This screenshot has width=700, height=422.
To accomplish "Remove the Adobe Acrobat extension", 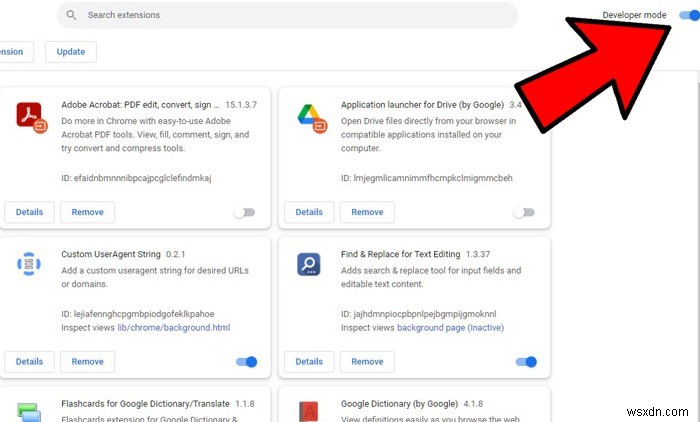I will (88, 212).
